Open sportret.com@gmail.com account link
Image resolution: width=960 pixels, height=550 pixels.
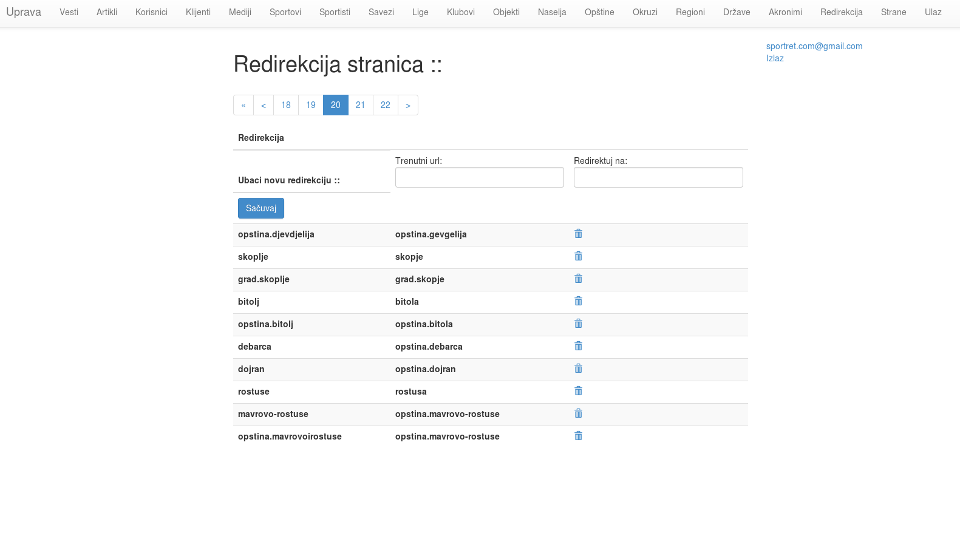[813, 46]
